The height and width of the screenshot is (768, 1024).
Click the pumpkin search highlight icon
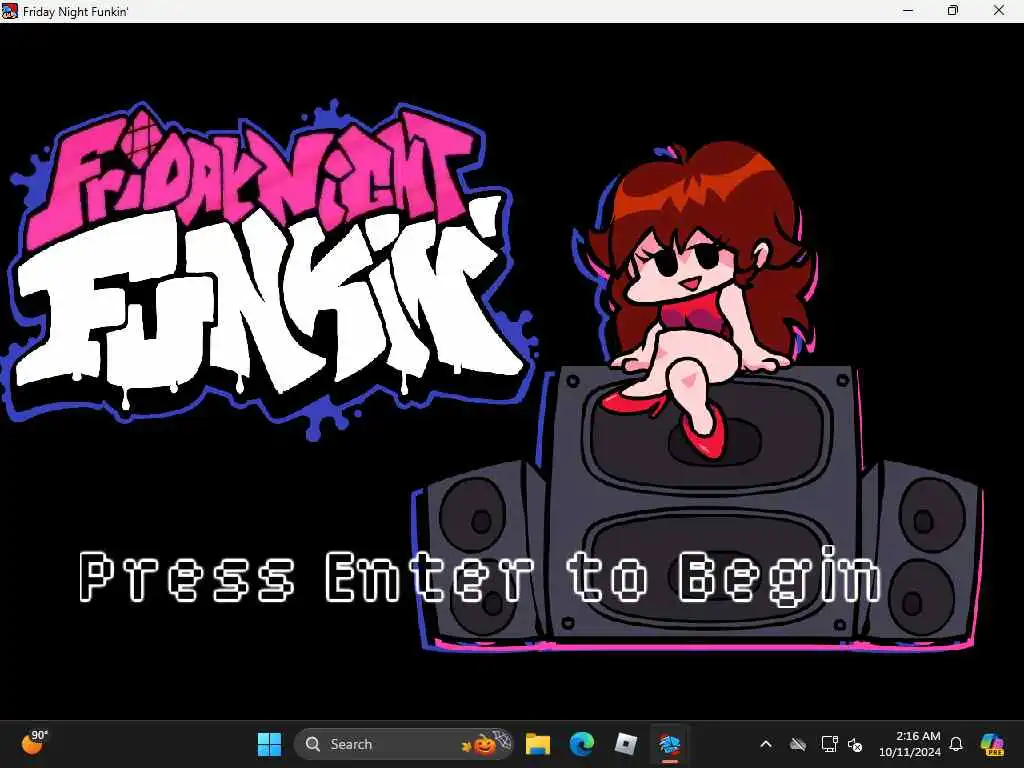tap(485, 743)
